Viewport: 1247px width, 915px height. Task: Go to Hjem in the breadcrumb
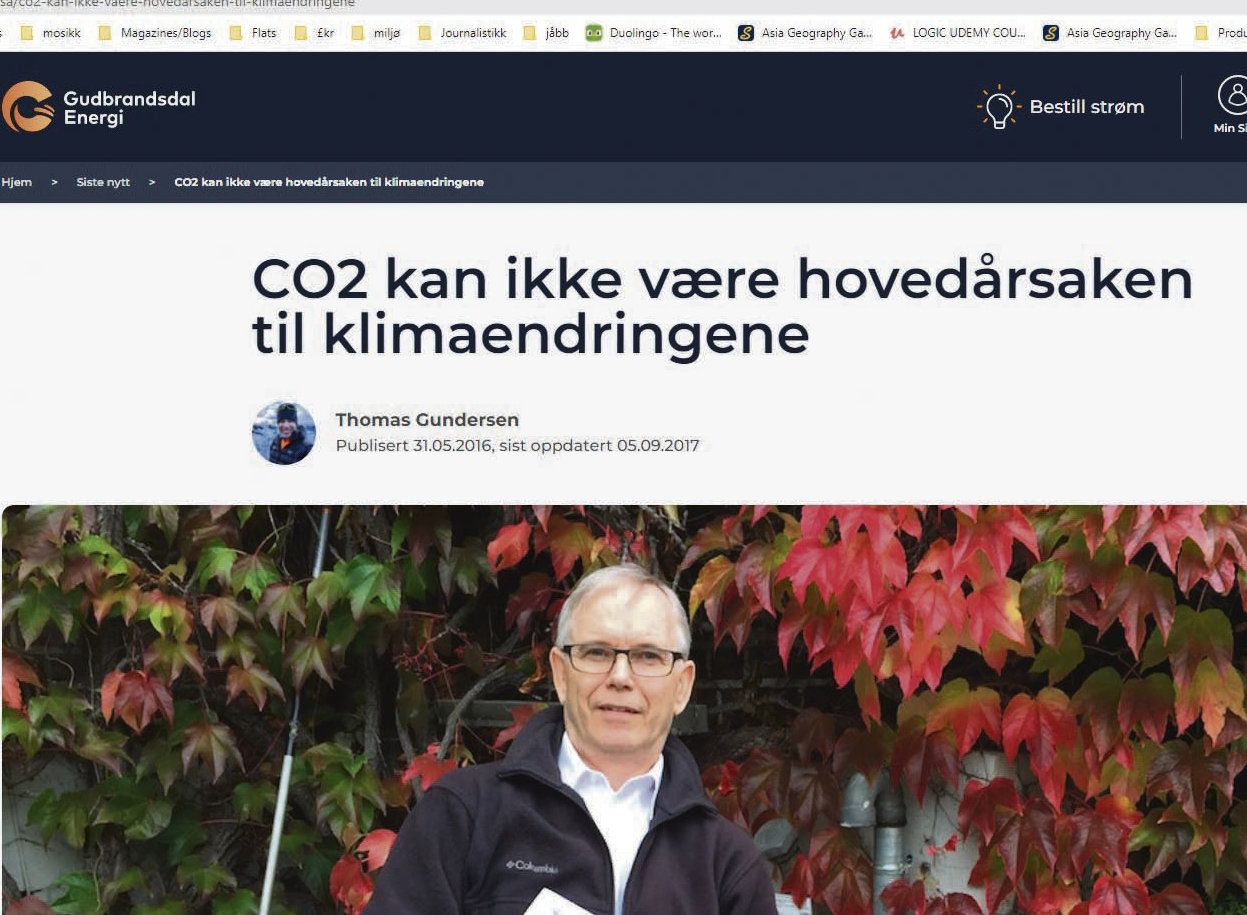(x=16, y=182)
